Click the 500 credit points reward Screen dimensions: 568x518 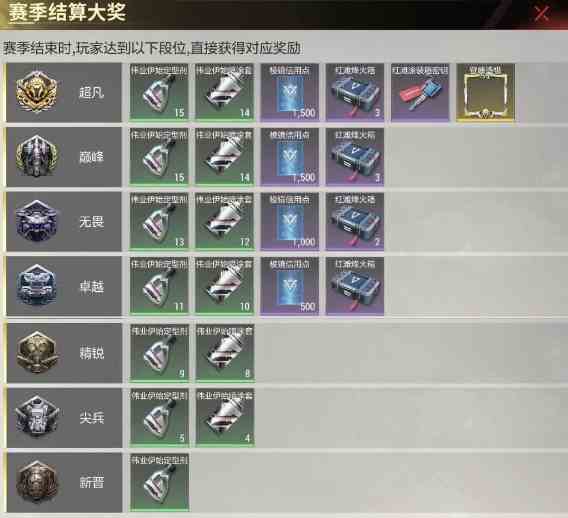pos(290,286)
